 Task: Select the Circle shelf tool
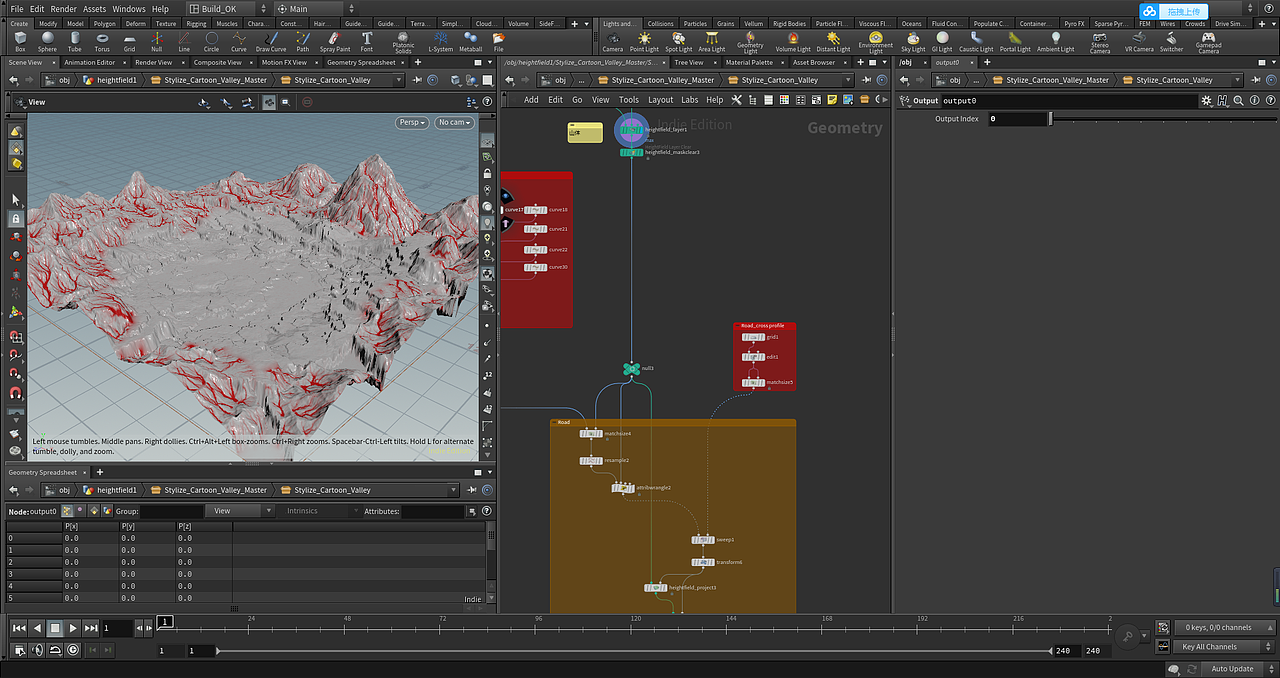pos(211,41)
